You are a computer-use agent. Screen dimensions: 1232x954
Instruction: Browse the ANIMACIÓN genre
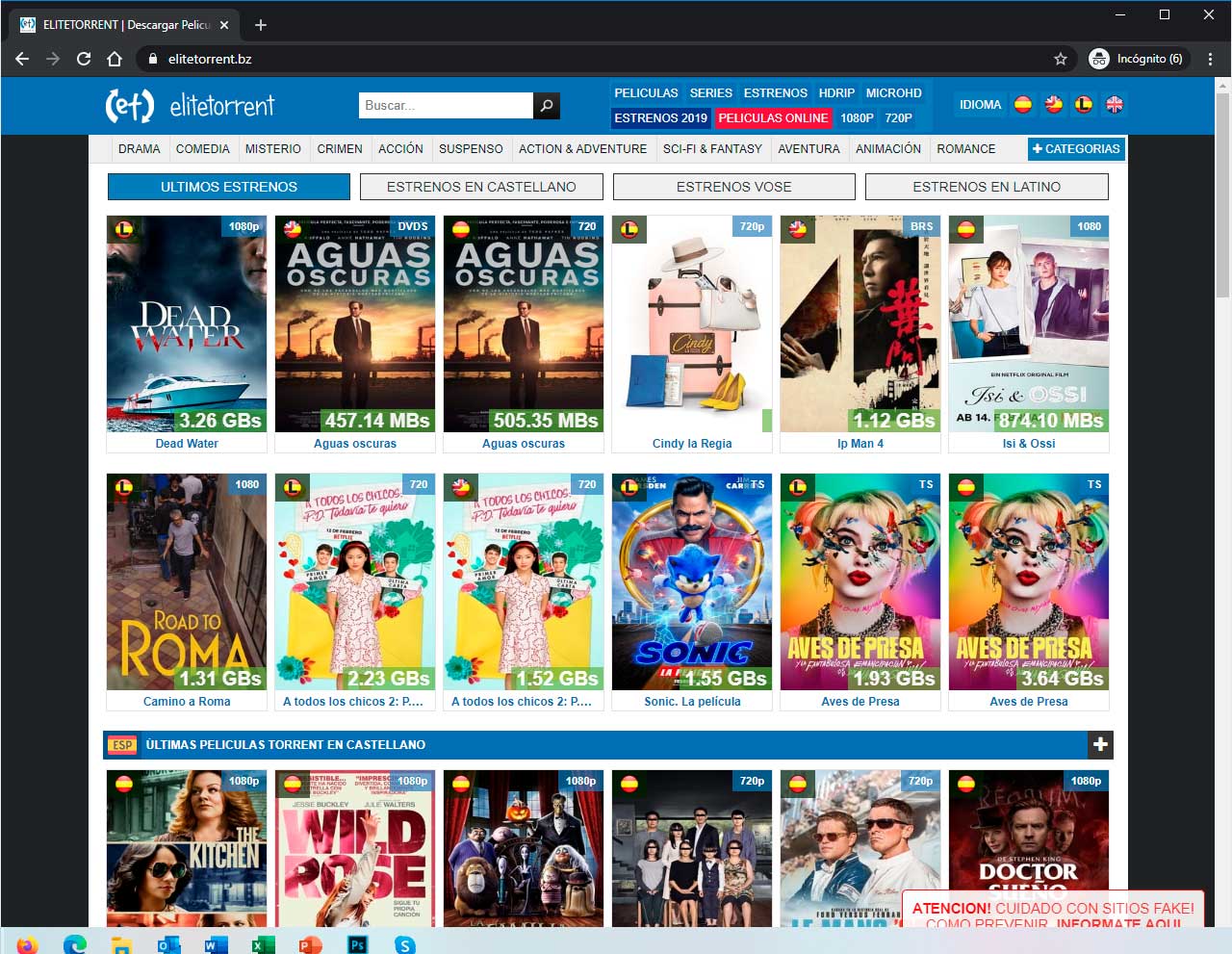(x=888, y=149)
